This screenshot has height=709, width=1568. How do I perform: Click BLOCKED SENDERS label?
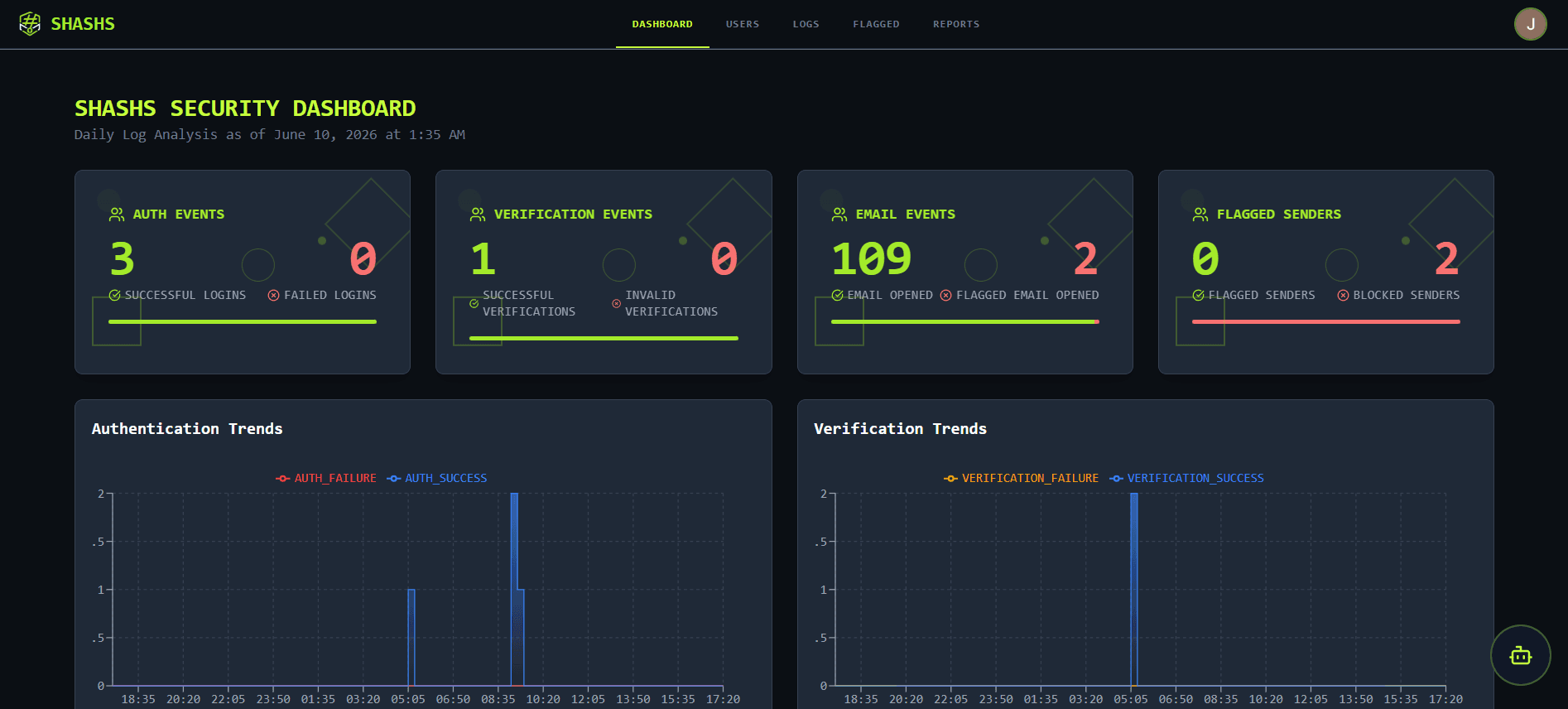click(1407, 296)
